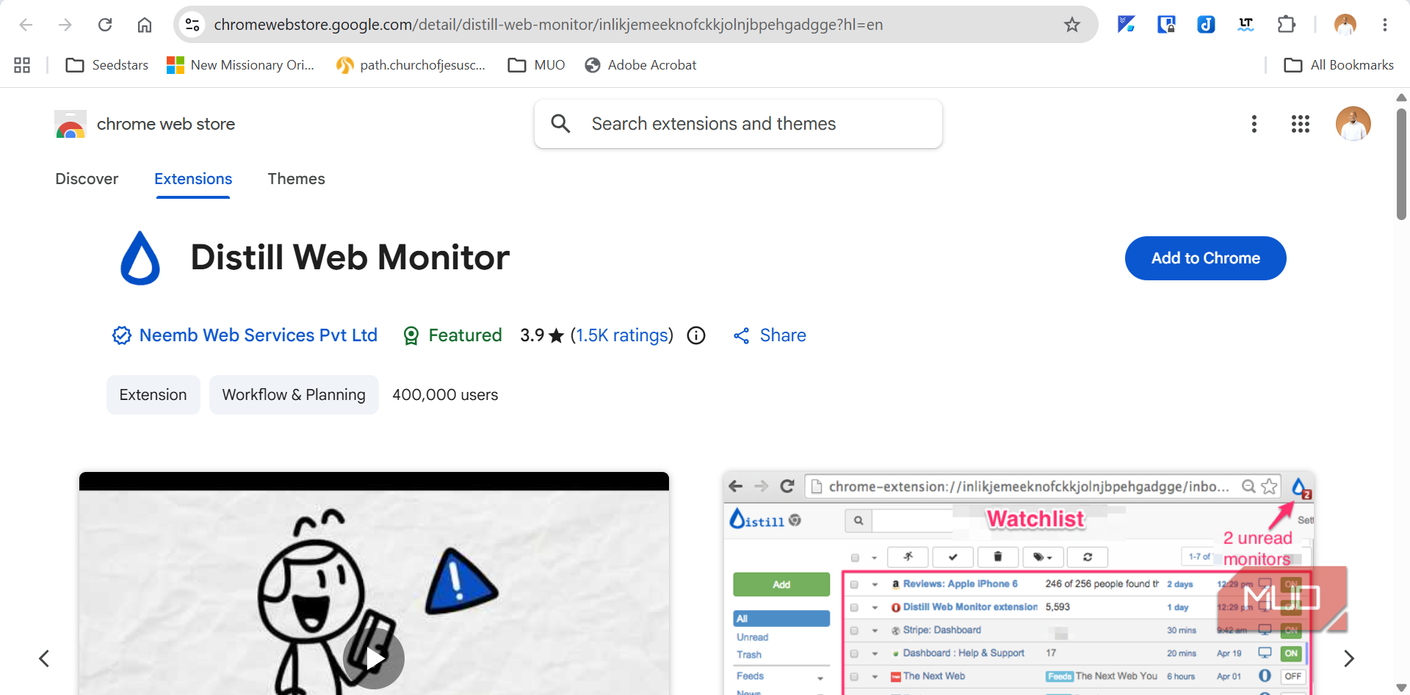Focus the Search extensions and themes field
The height and width of the screenshot is (695, 1410).
pyautogui.click(x=738, y=124)
